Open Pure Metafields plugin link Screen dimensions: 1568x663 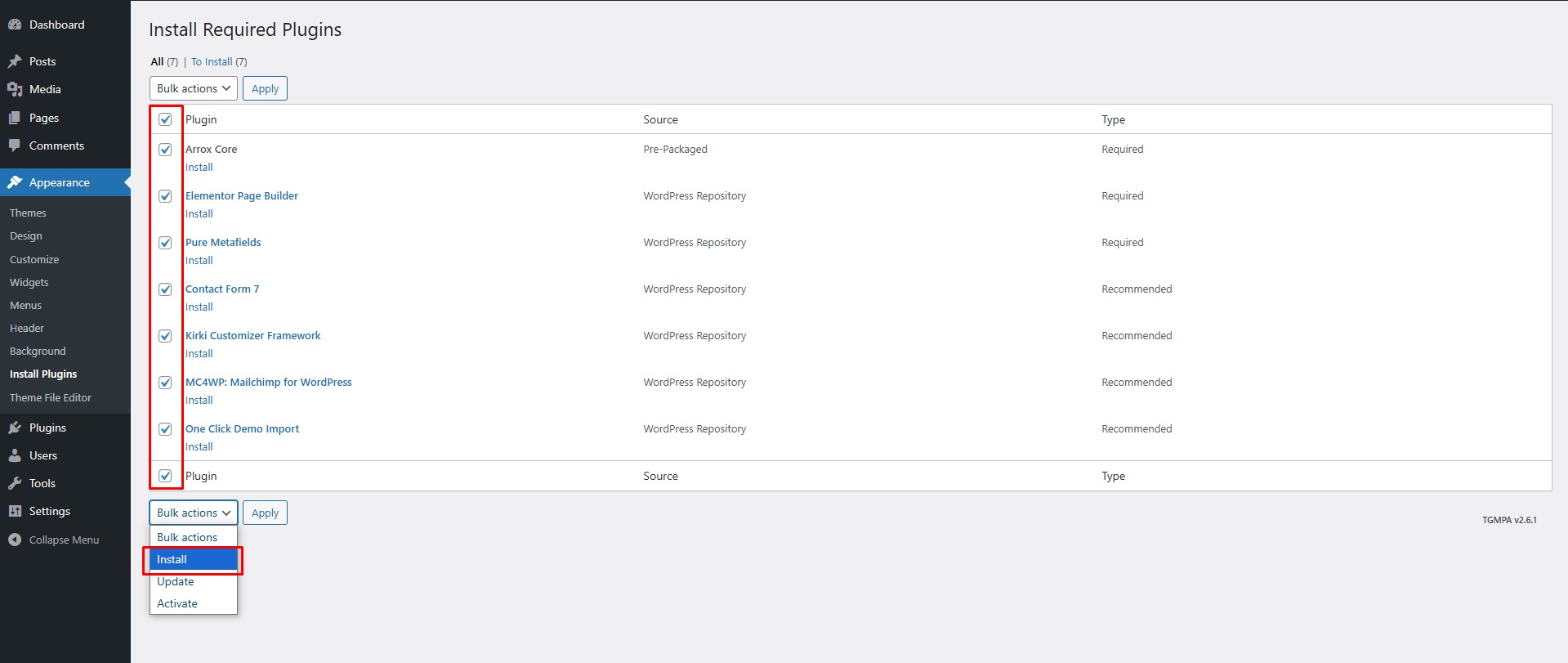[x=223, y=242]
